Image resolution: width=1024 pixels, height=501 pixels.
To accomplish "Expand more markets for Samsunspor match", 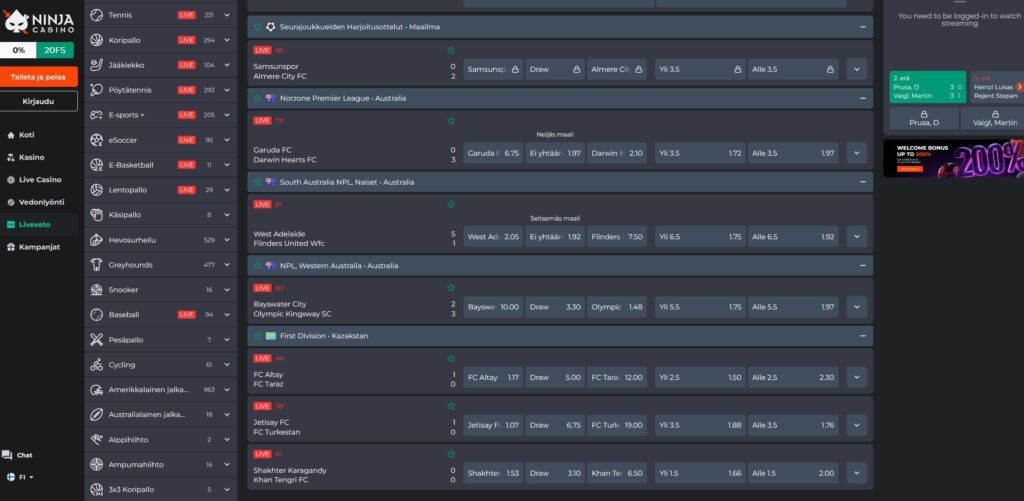I will [856, 69].
